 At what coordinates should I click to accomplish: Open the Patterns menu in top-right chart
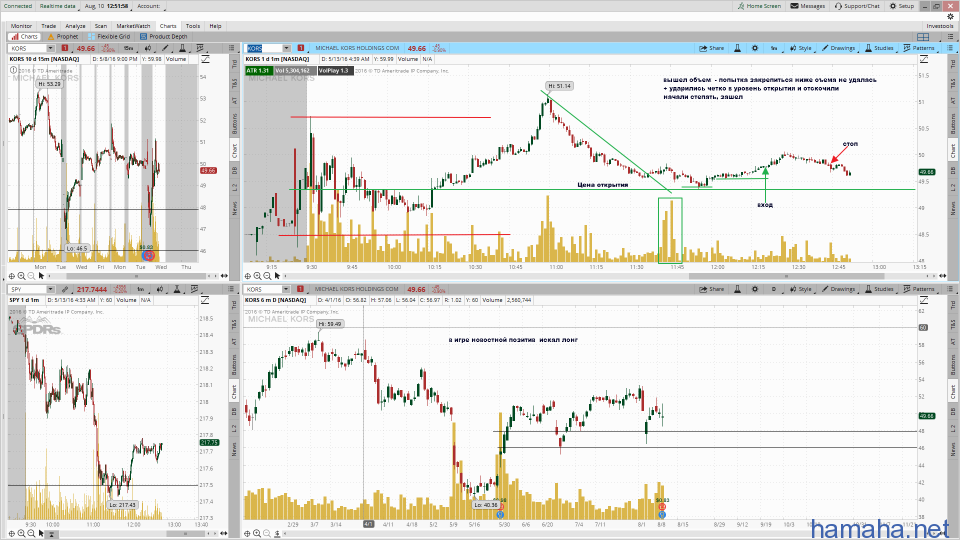pyautogui.click(x=919, y=48)
